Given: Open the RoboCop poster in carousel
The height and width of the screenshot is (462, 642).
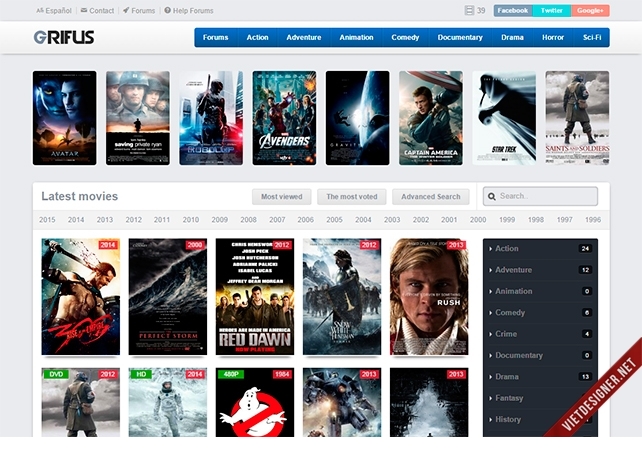Looking at the screenshot, I should (x=211, y=118).
